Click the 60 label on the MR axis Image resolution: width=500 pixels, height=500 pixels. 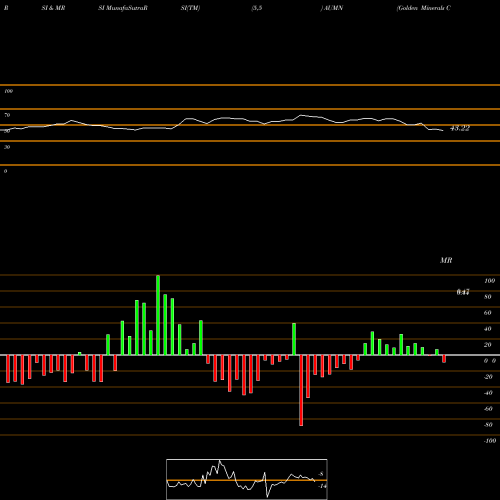[x=488, y=313]
